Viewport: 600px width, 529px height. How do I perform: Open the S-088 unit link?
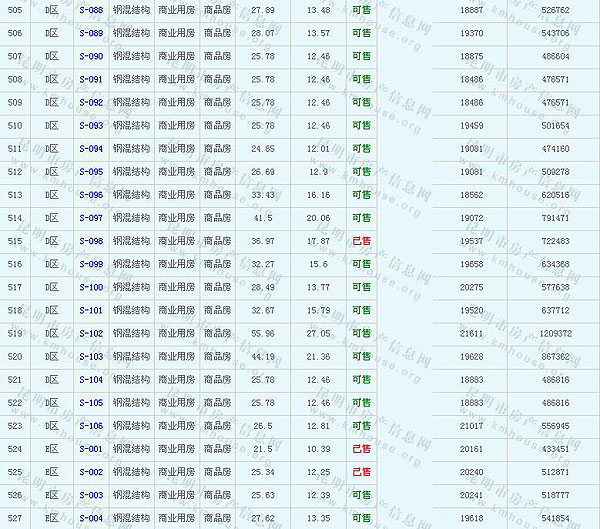click(x=90, y=10)
